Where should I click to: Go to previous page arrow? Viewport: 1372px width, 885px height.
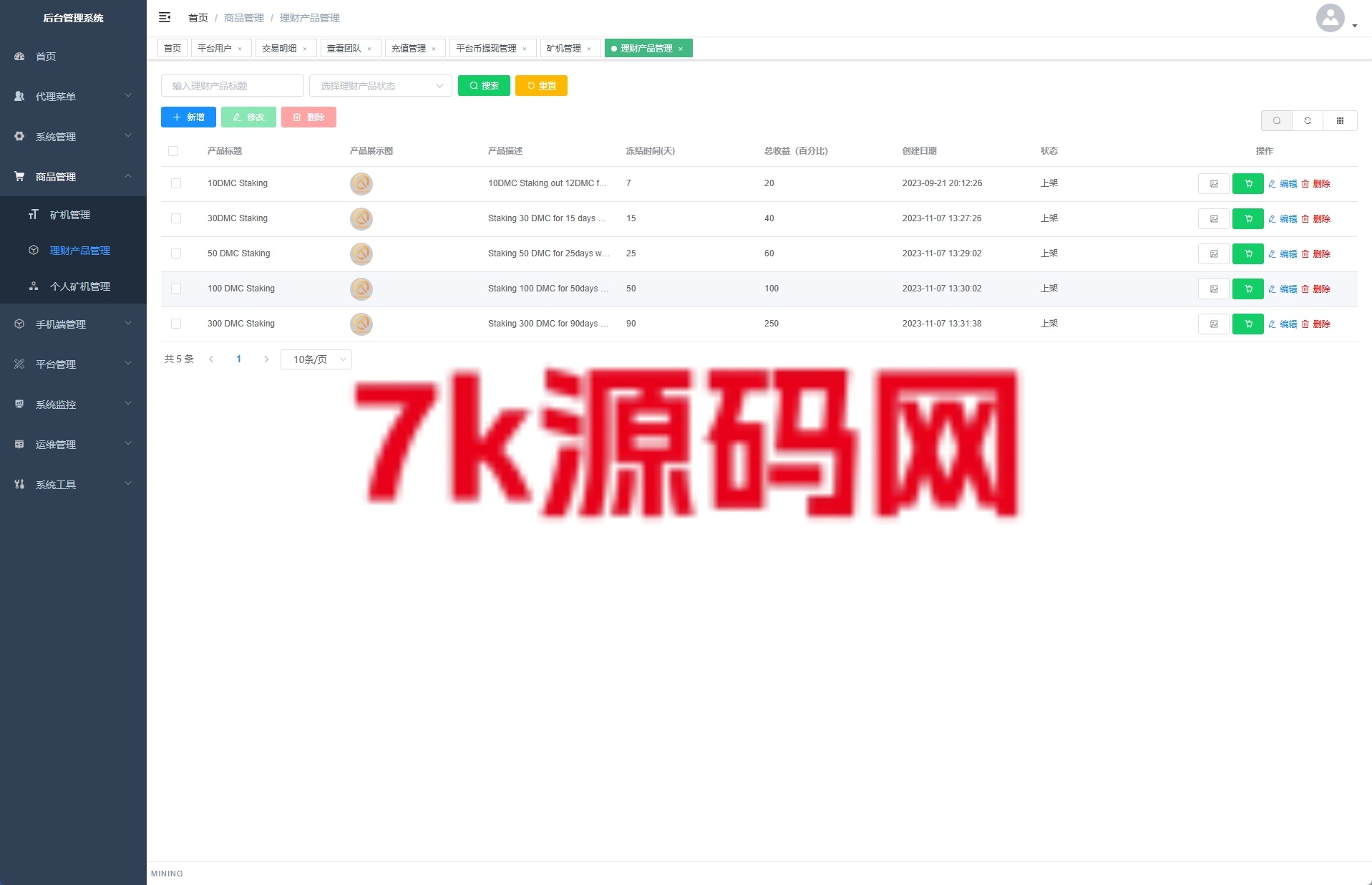point(211,359)
